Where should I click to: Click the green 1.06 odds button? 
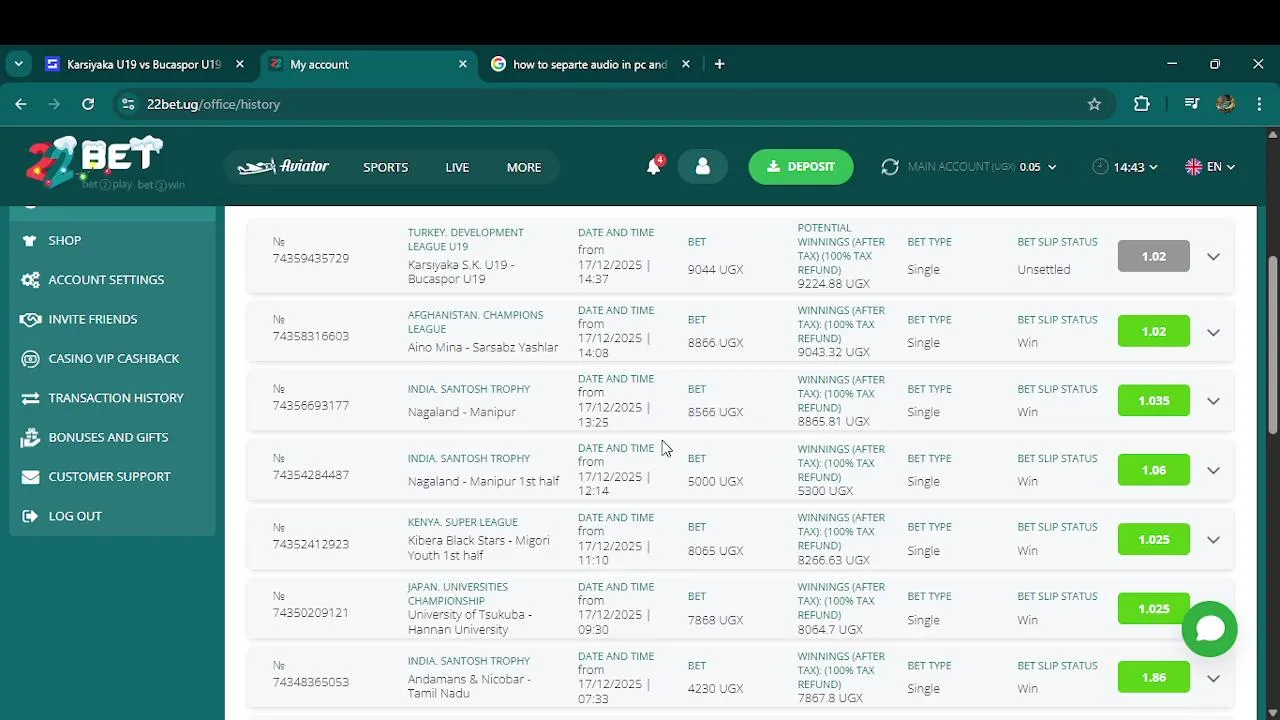point(1154,470)
